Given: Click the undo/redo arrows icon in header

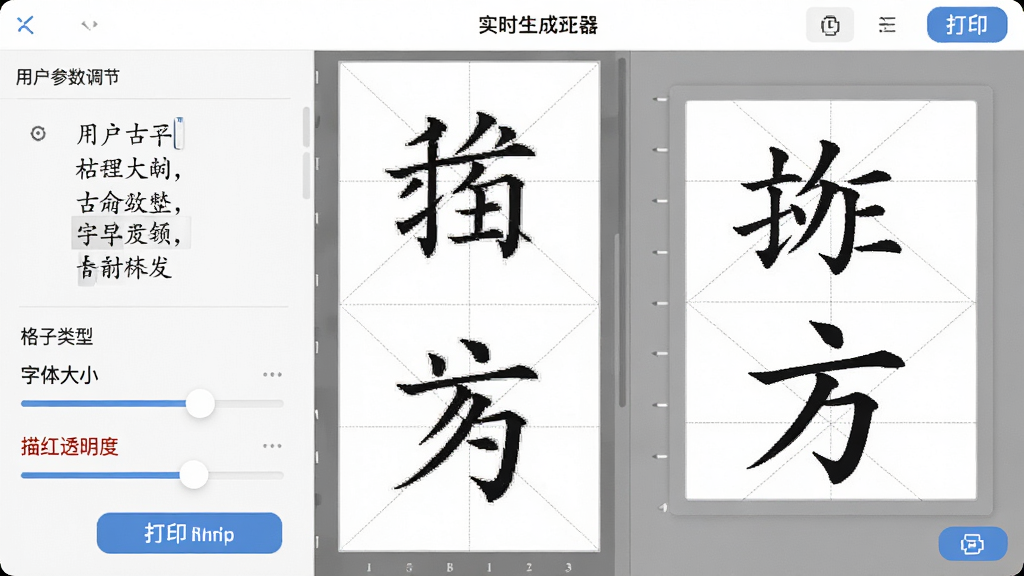Looking at the screenshot, I should pos(89,25).
